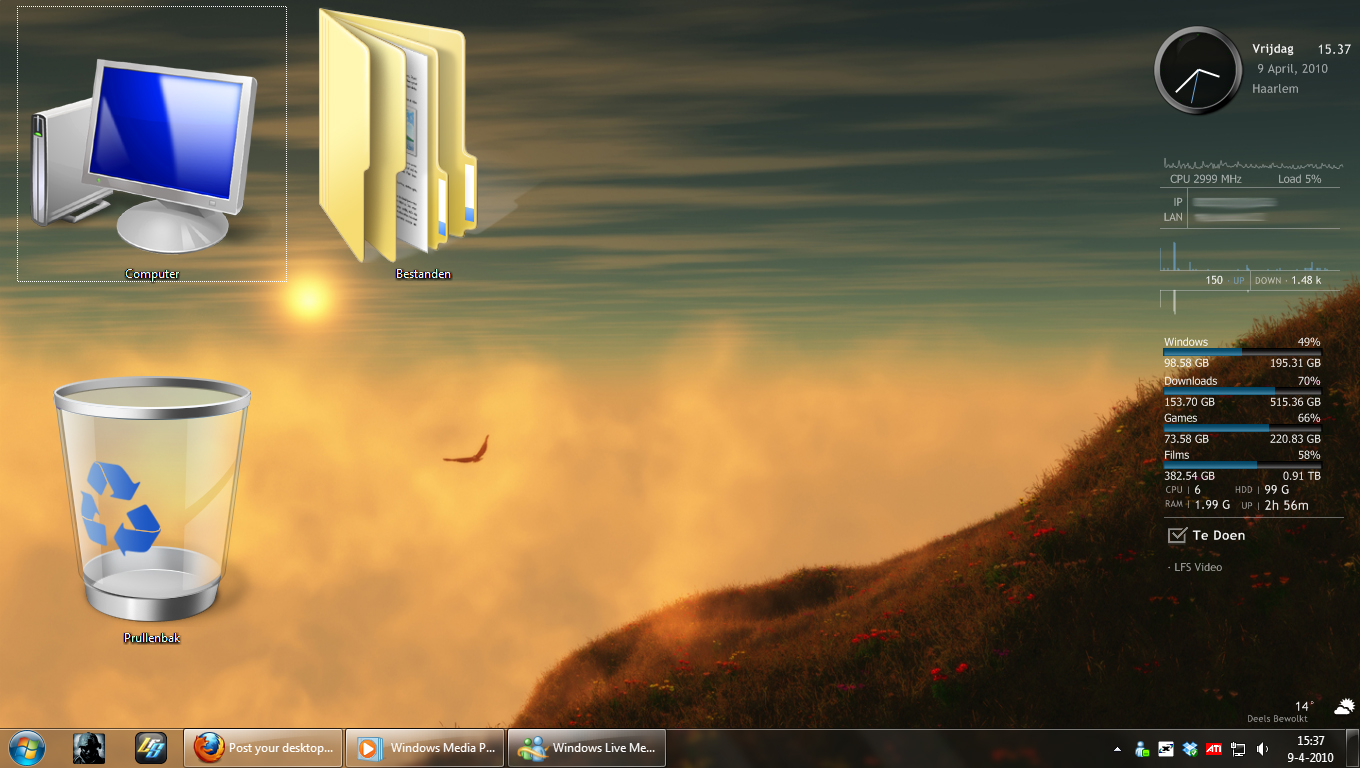
Task: Click the Dropbox tray icon
Action: (x=1190, y=748)
